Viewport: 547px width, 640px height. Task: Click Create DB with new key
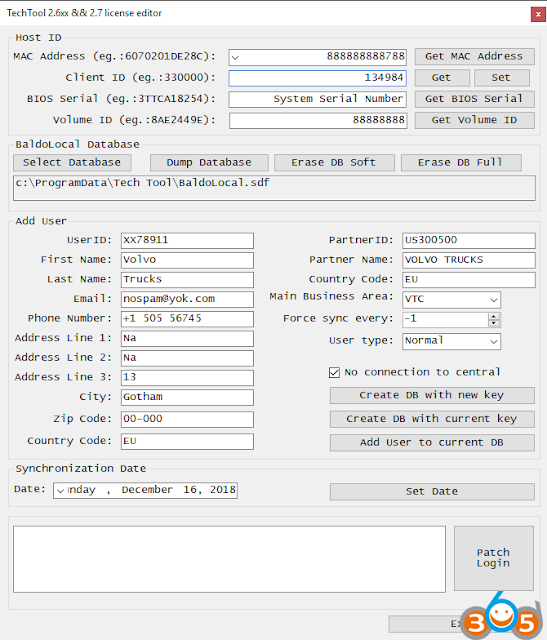432,395
